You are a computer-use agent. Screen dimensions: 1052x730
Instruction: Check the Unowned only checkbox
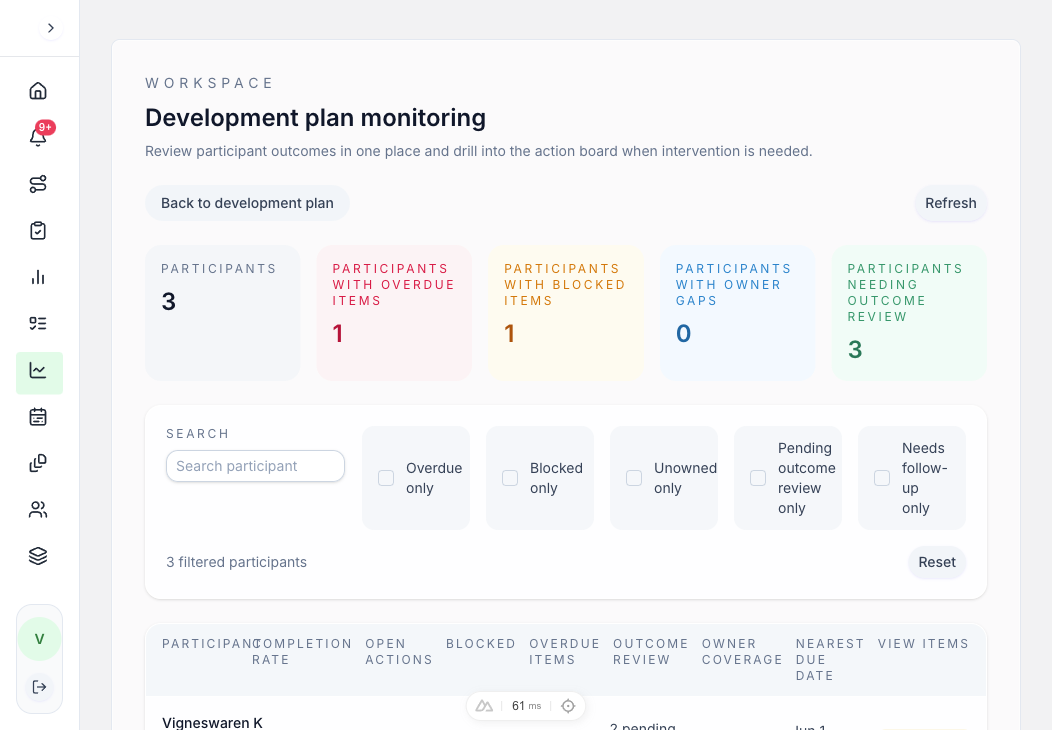coord(634,478)
